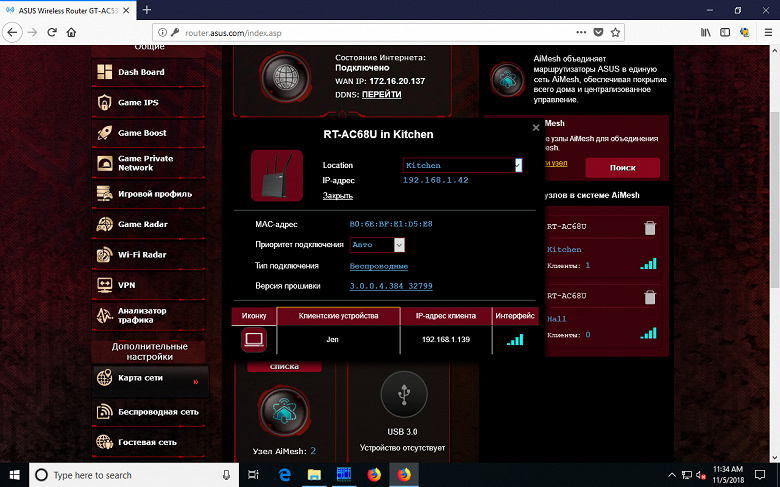Click the VPN sidebar icon
The width and height of the screenshot is (780, 487).
pyautogui.click(x=104, y=285)
